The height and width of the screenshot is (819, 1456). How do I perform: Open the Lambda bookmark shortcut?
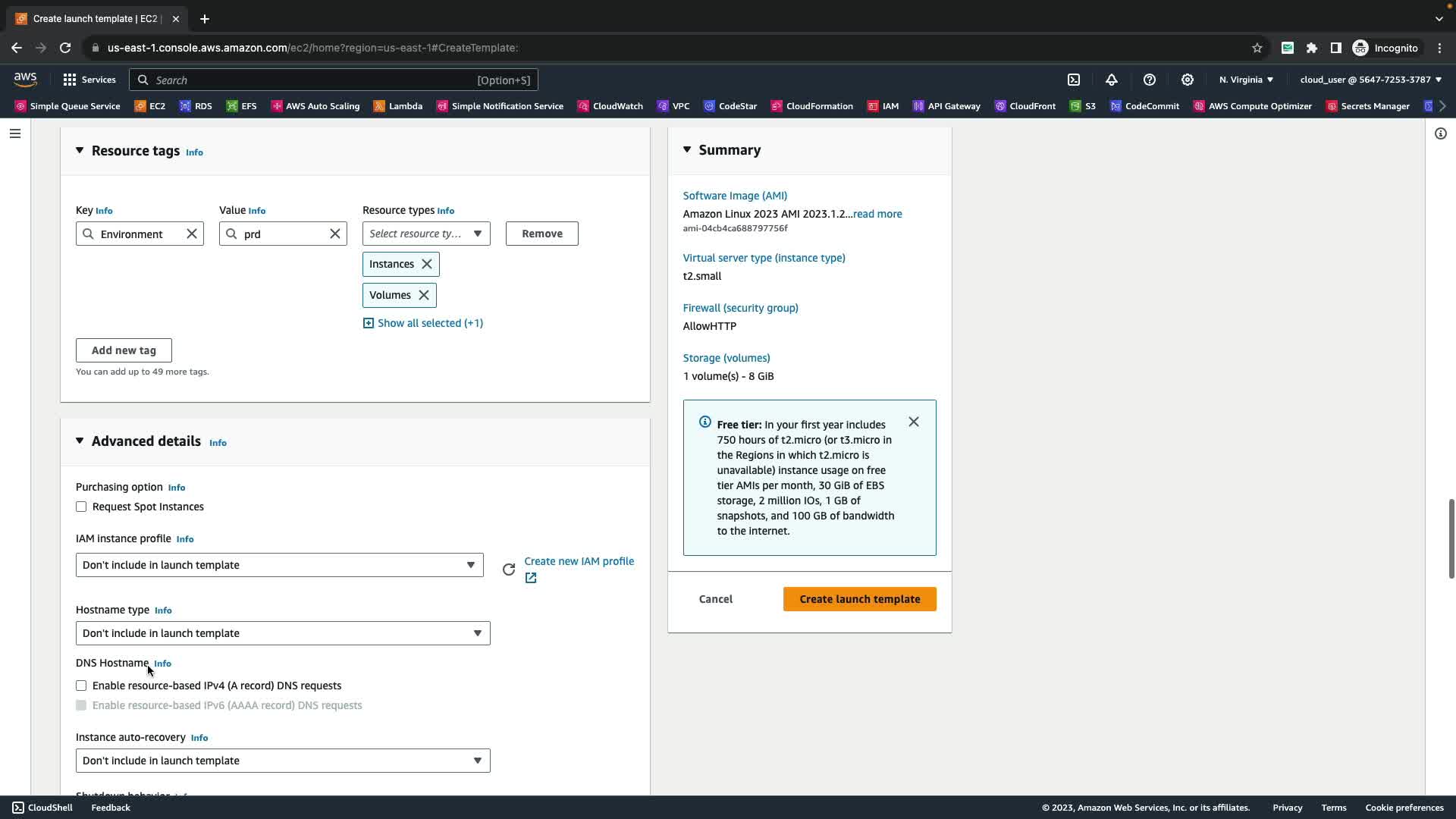click(398, 106)
